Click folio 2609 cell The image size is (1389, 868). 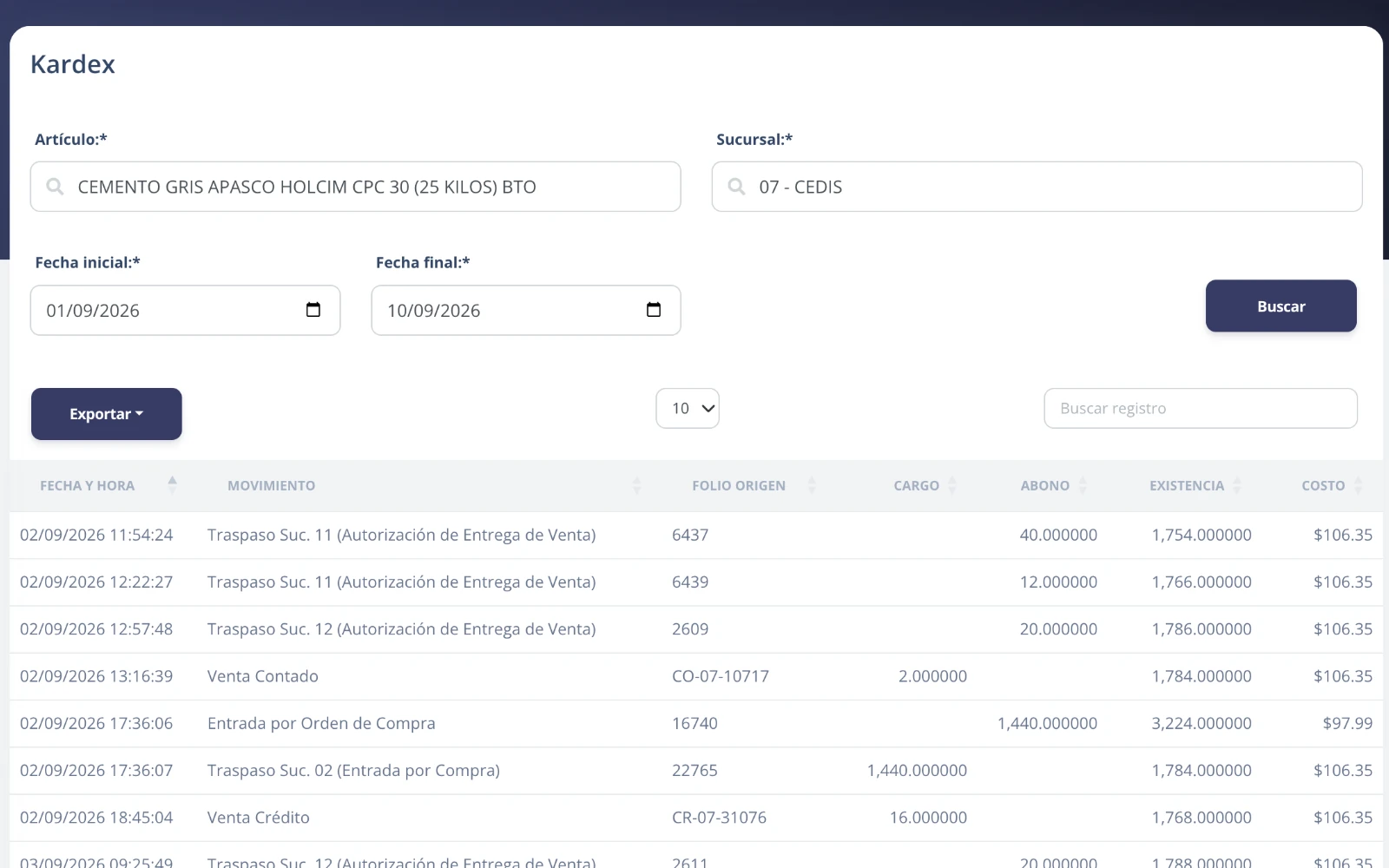pos(690,628)
